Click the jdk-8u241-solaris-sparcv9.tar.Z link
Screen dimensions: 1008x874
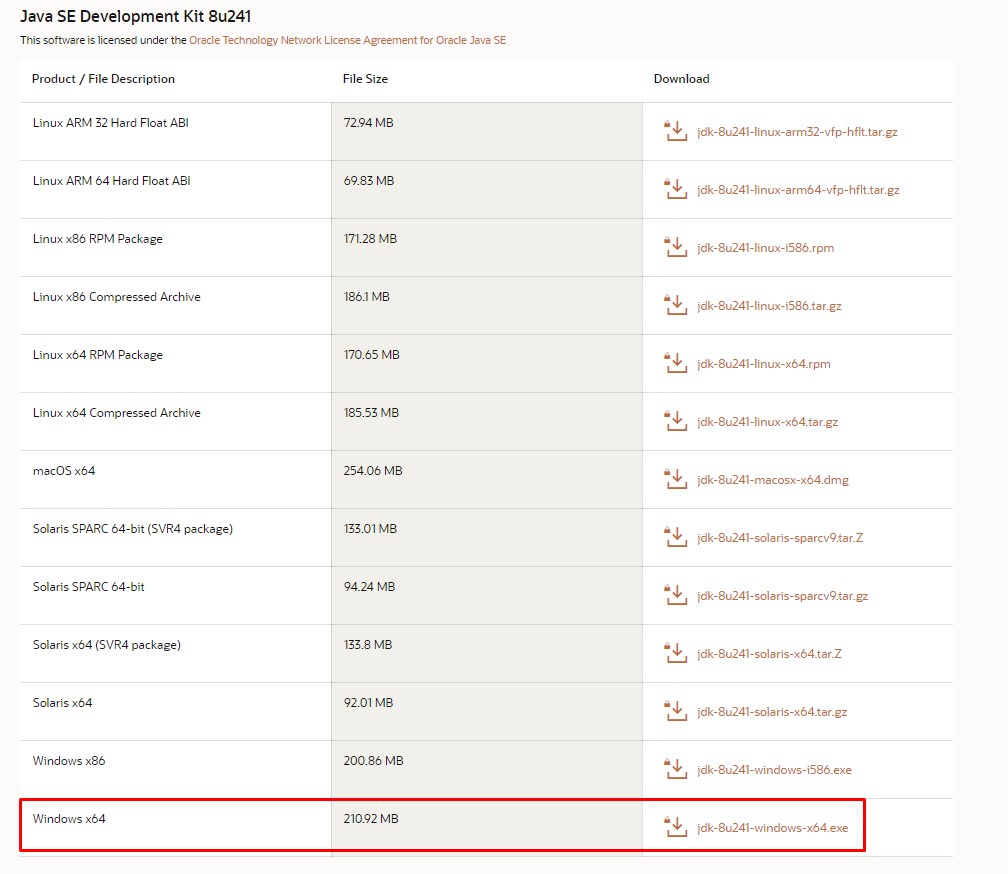780,538
